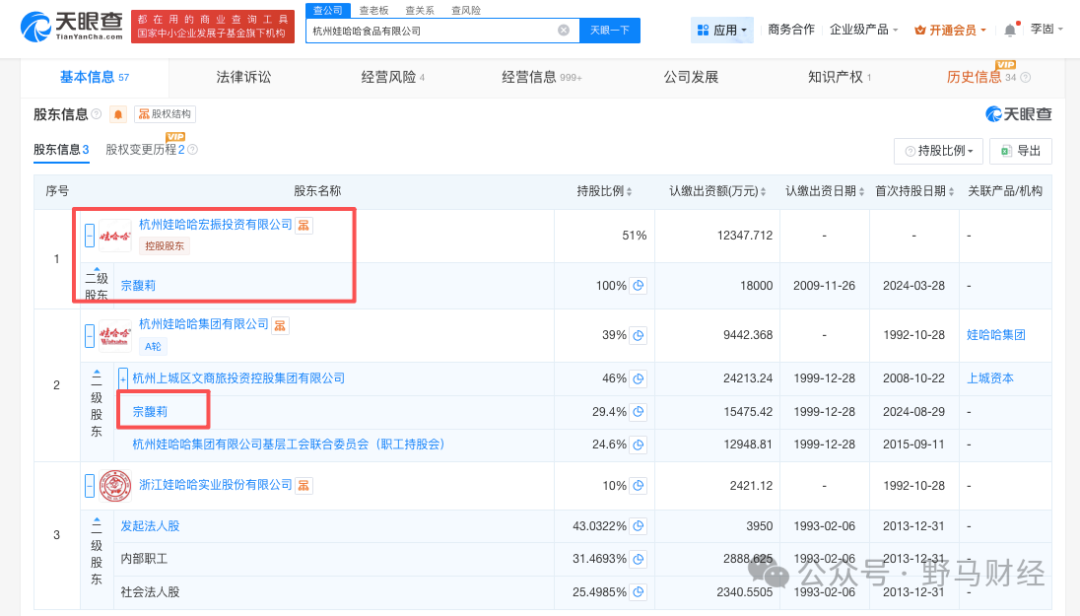This screenshot has width=1080, height=616.
Task: Choose 查风险 search mode tab
Action: click(x=466, y=10)
